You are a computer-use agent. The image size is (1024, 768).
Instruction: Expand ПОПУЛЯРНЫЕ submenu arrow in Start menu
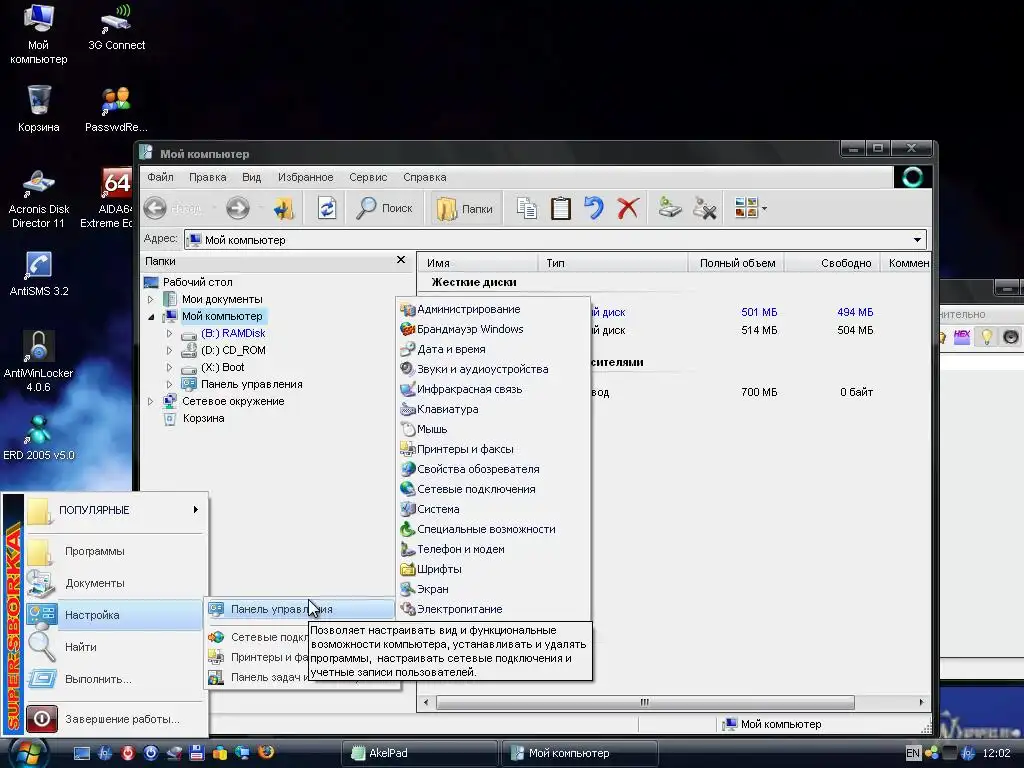195,510
